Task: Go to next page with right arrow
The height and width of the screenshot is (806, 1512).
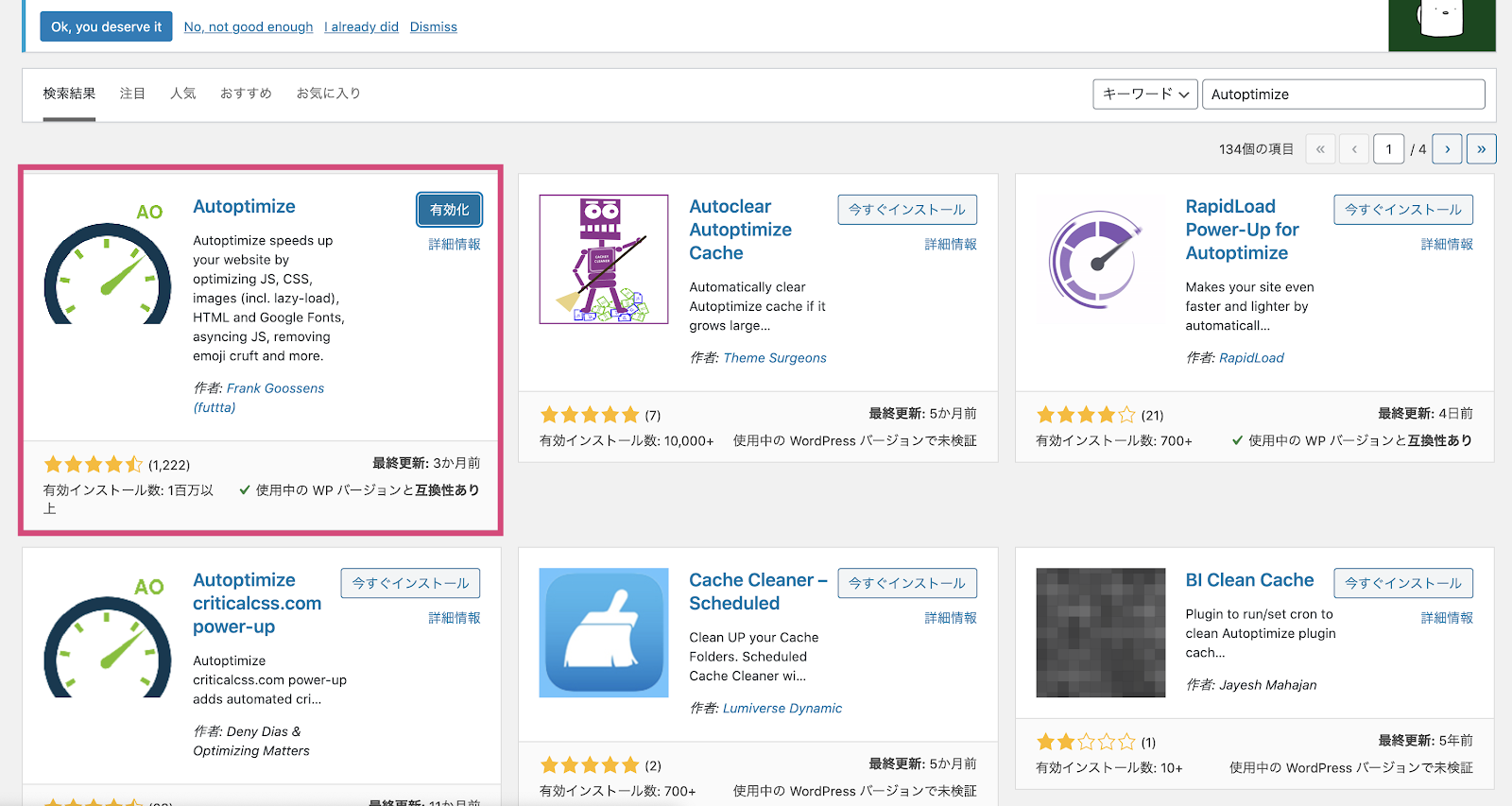Action: pos(1447,149)
